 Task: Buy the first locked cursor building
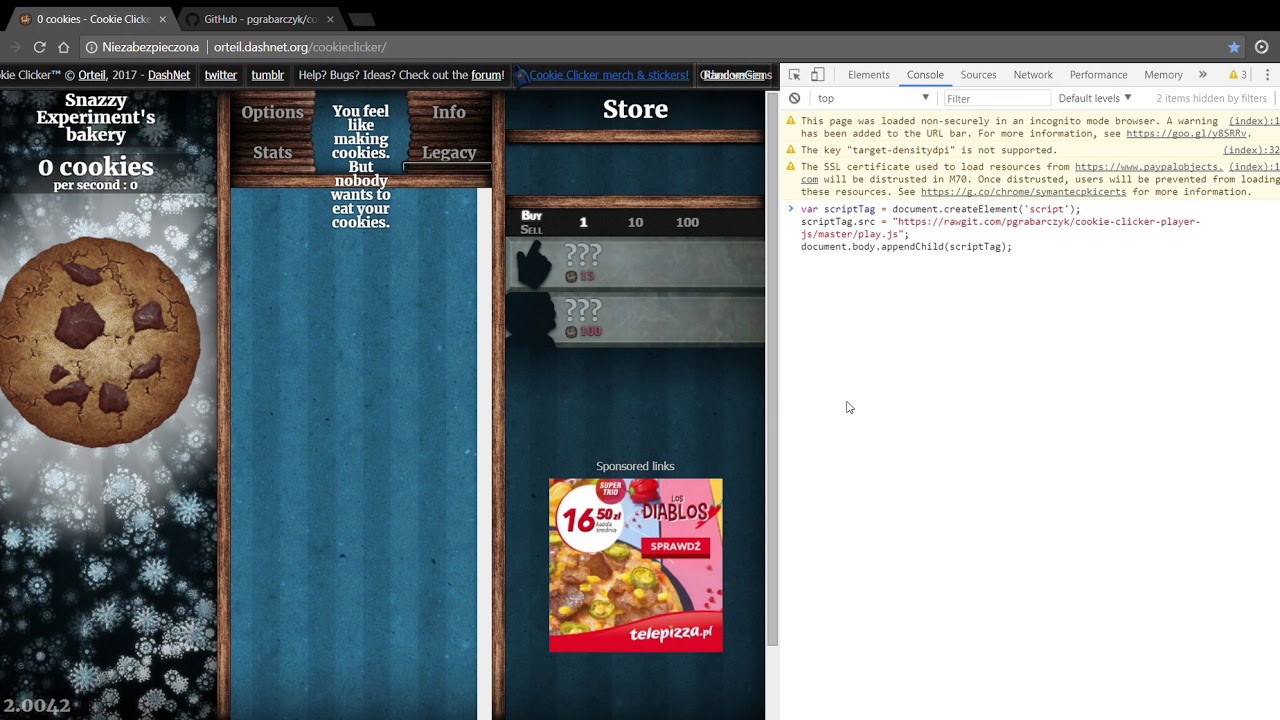(636, 265)
